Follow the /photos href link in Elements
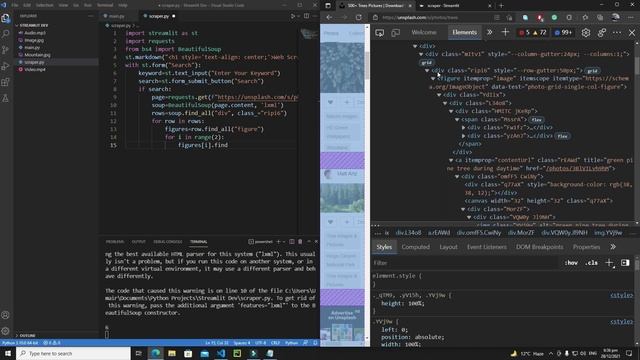Viewport: 640px width, 360px height. tap(577, 169)
